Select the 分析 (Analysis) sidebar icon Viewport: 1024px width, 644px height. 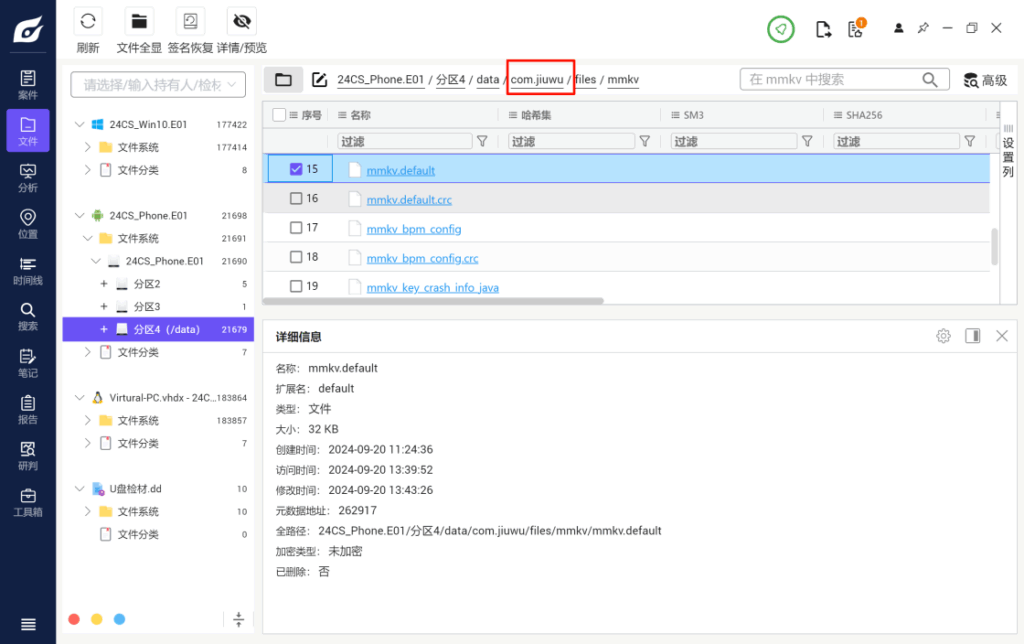click(x=26, y=176)
